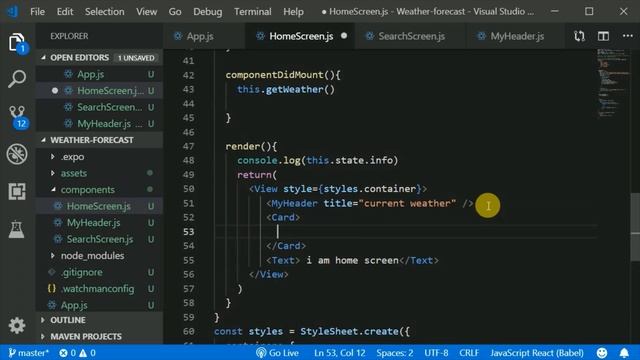Image resolution: width=640 pixels, height=360 pixels.
Task: Open the File menu
Action: tap(37, 11)
